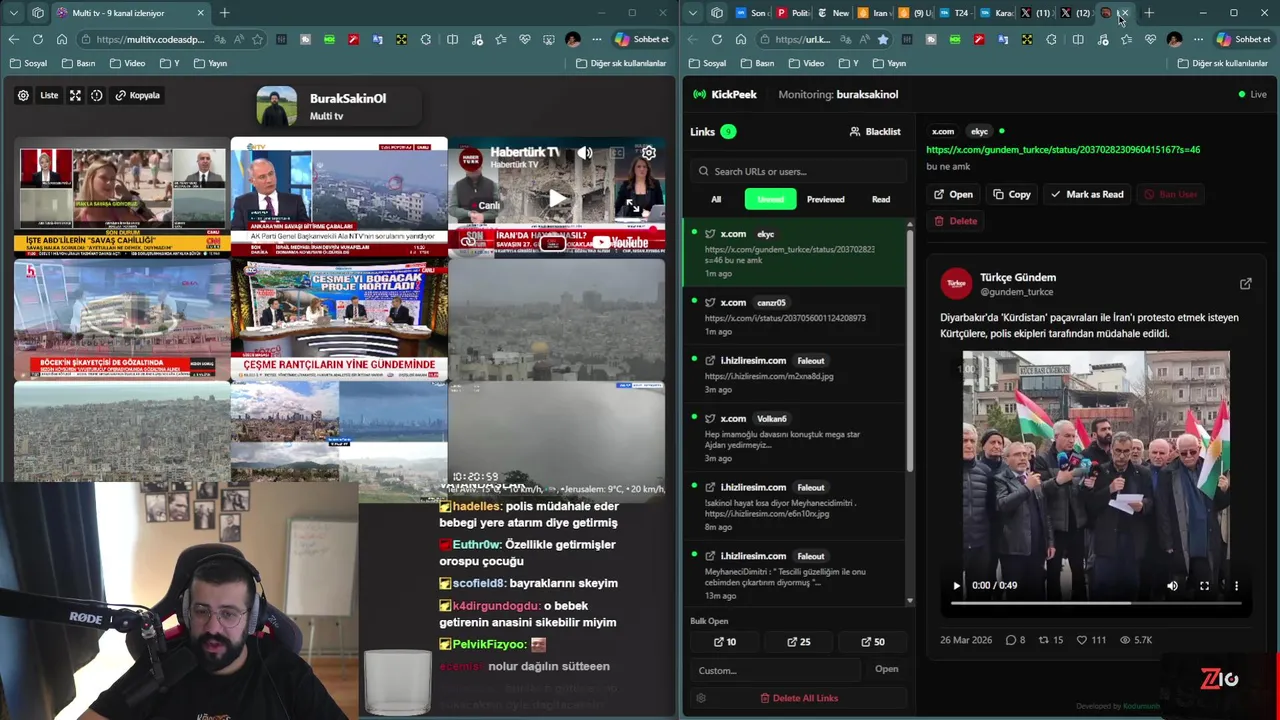Open the Sosyal bookmarks folder in left browser
Viewport: 1280px width, 720px height.
(28, 63)
